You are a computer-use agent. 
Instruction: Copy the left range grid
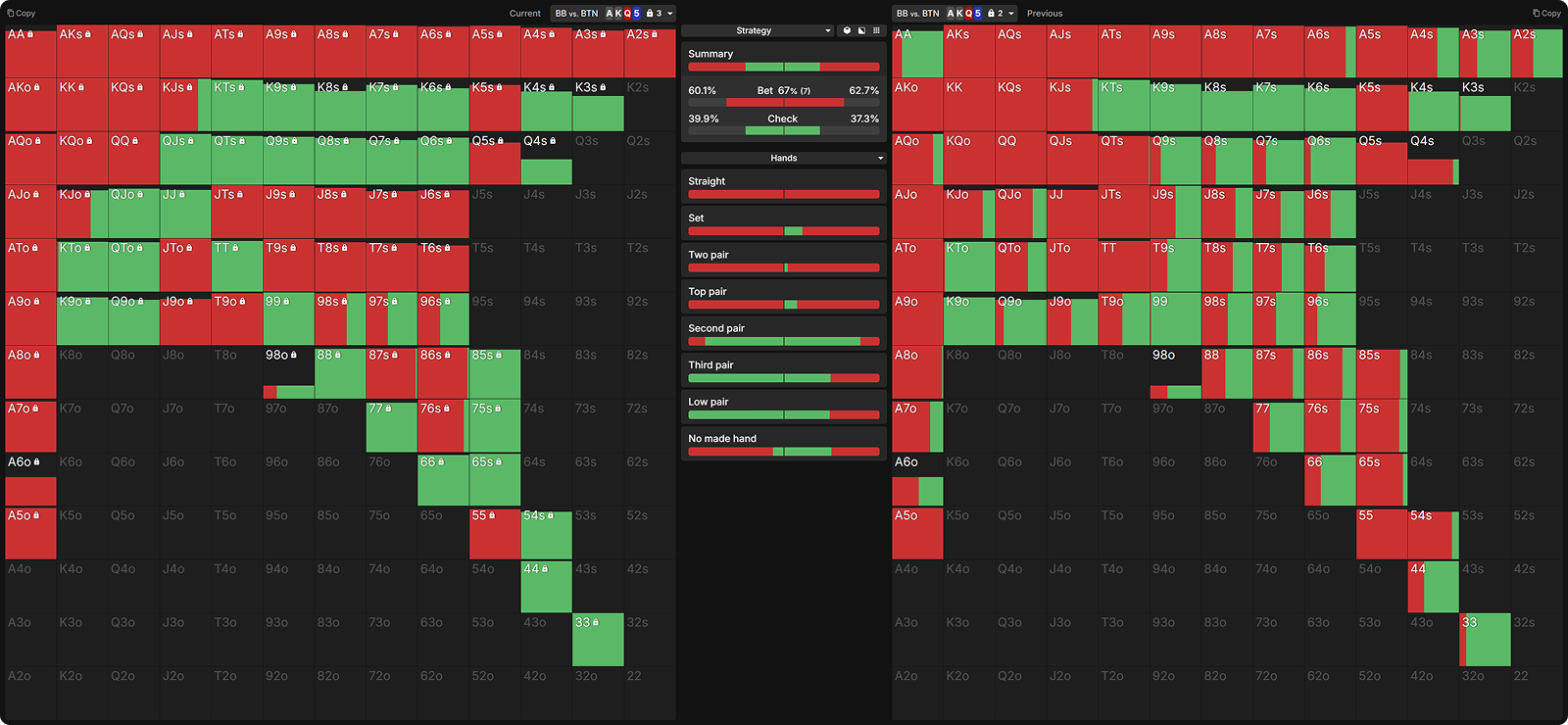tap(21, 14)
